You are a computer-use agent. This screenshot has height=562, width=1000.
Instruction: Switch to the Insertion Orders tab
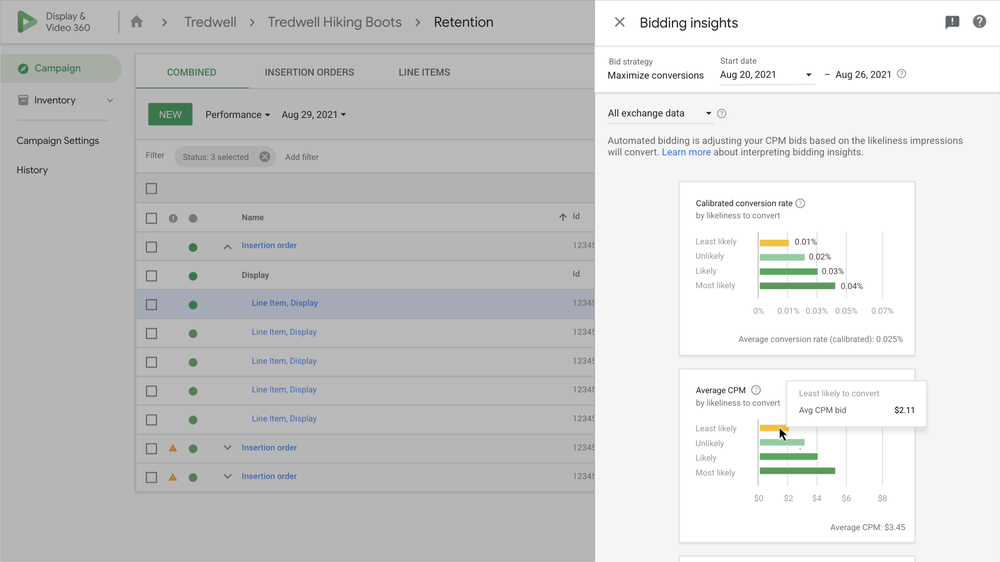[309, 72]
